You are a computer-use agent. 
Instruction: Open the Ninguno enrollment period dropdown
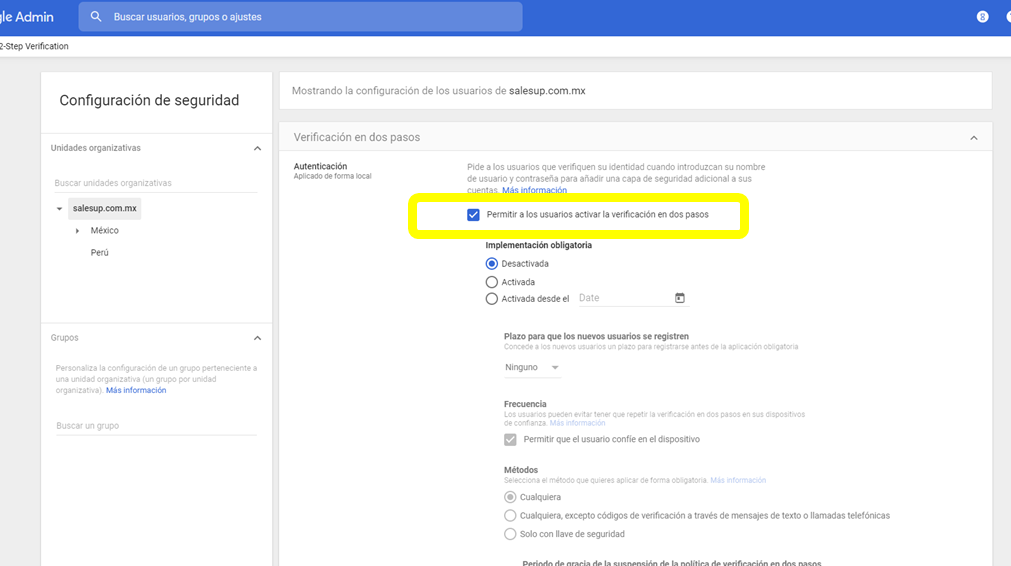click(532, 367)
